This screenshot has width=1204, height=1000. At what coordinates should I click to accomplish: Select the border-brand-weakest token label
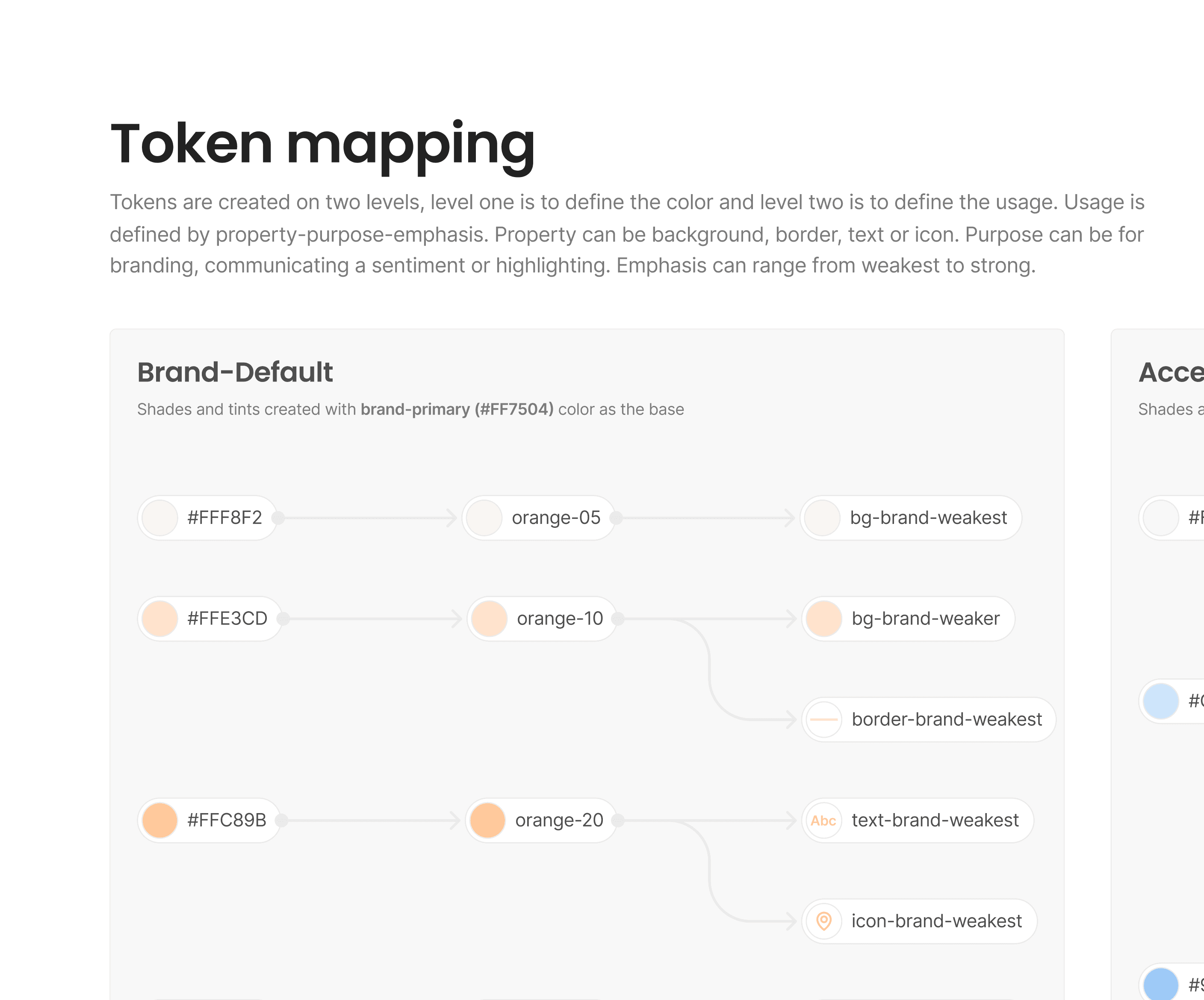pos(947,719)
